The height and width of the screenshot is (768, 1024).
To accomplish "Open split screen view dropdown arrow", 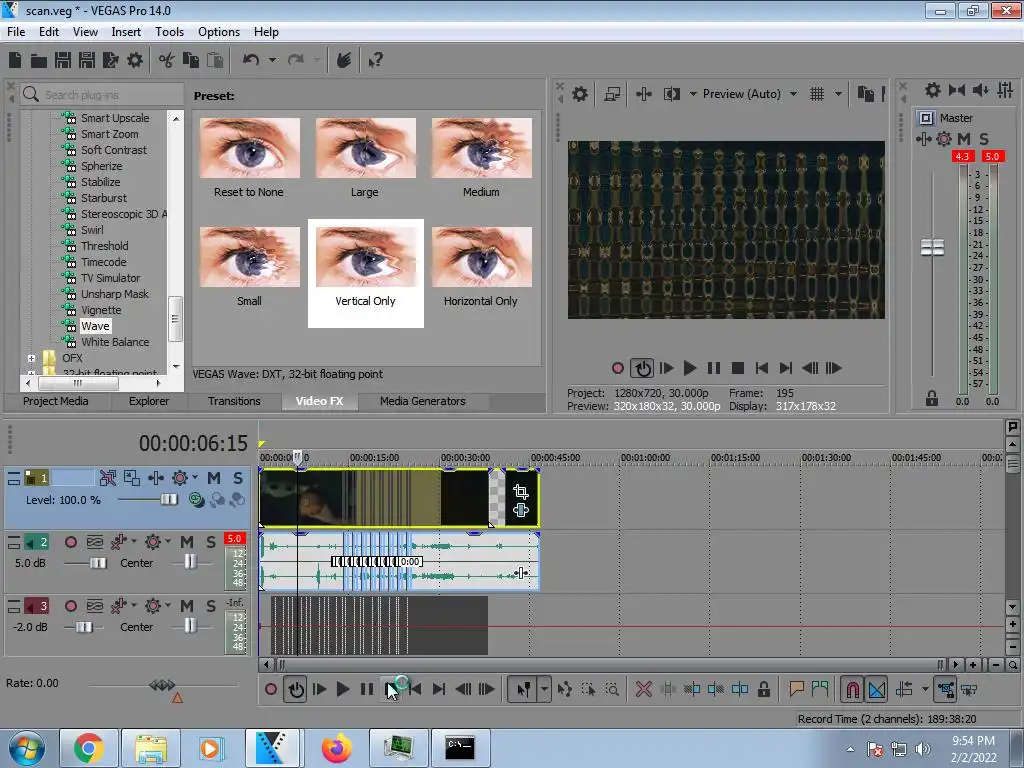I will pos(693,94).
